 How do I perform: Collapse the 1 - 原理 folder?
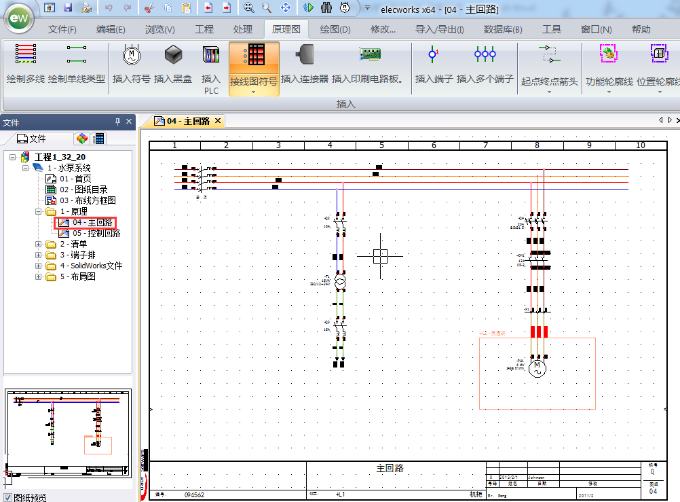(x=38, y=212)
